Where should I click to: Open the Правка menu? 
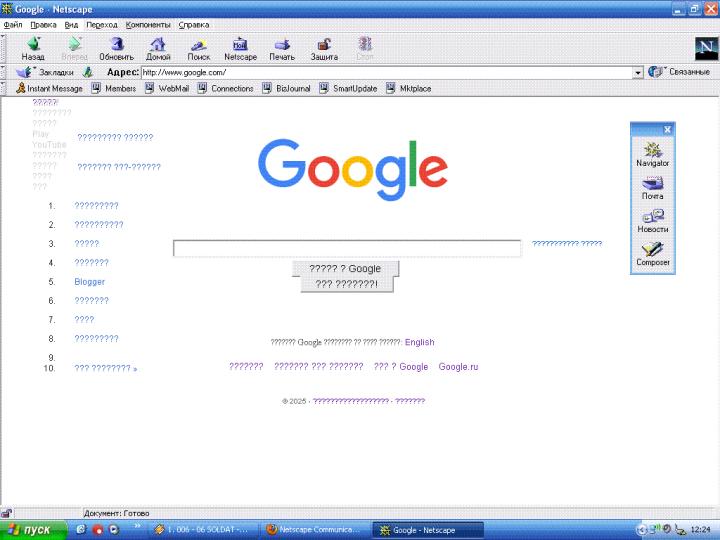coord(43,25)
